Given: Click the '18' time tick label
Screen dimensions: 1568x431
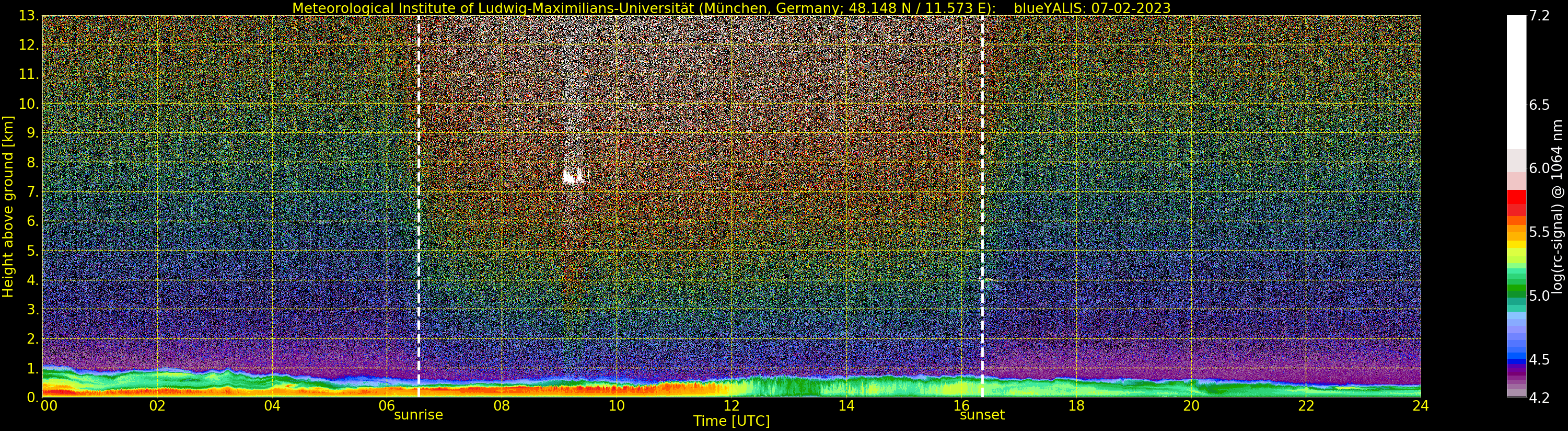Looking at the screenshot, I should (x=1076, y=406).
